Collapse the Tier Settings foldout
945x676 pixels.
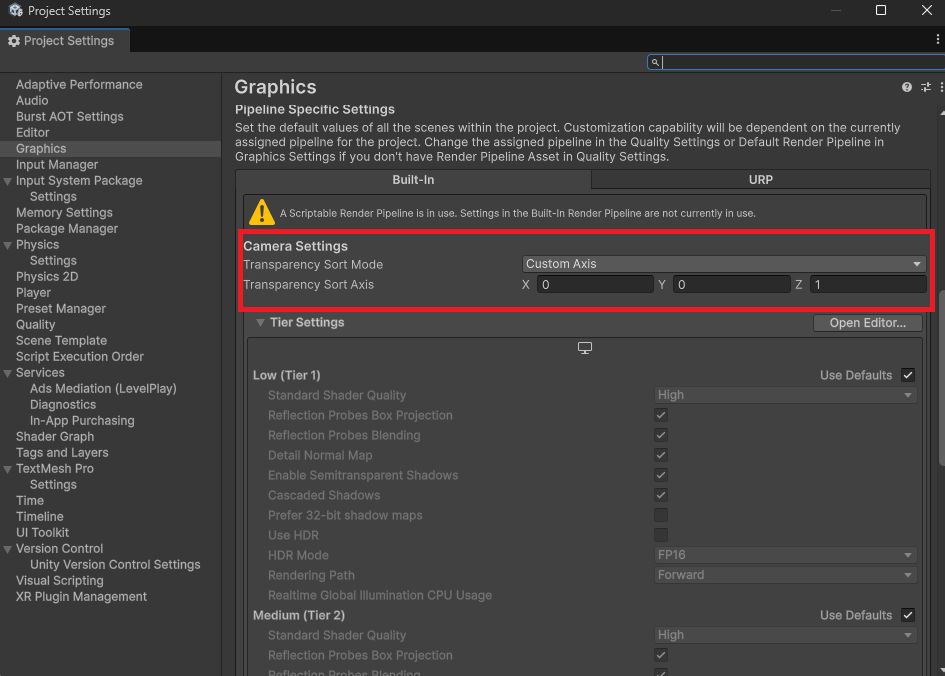[260, 323]
